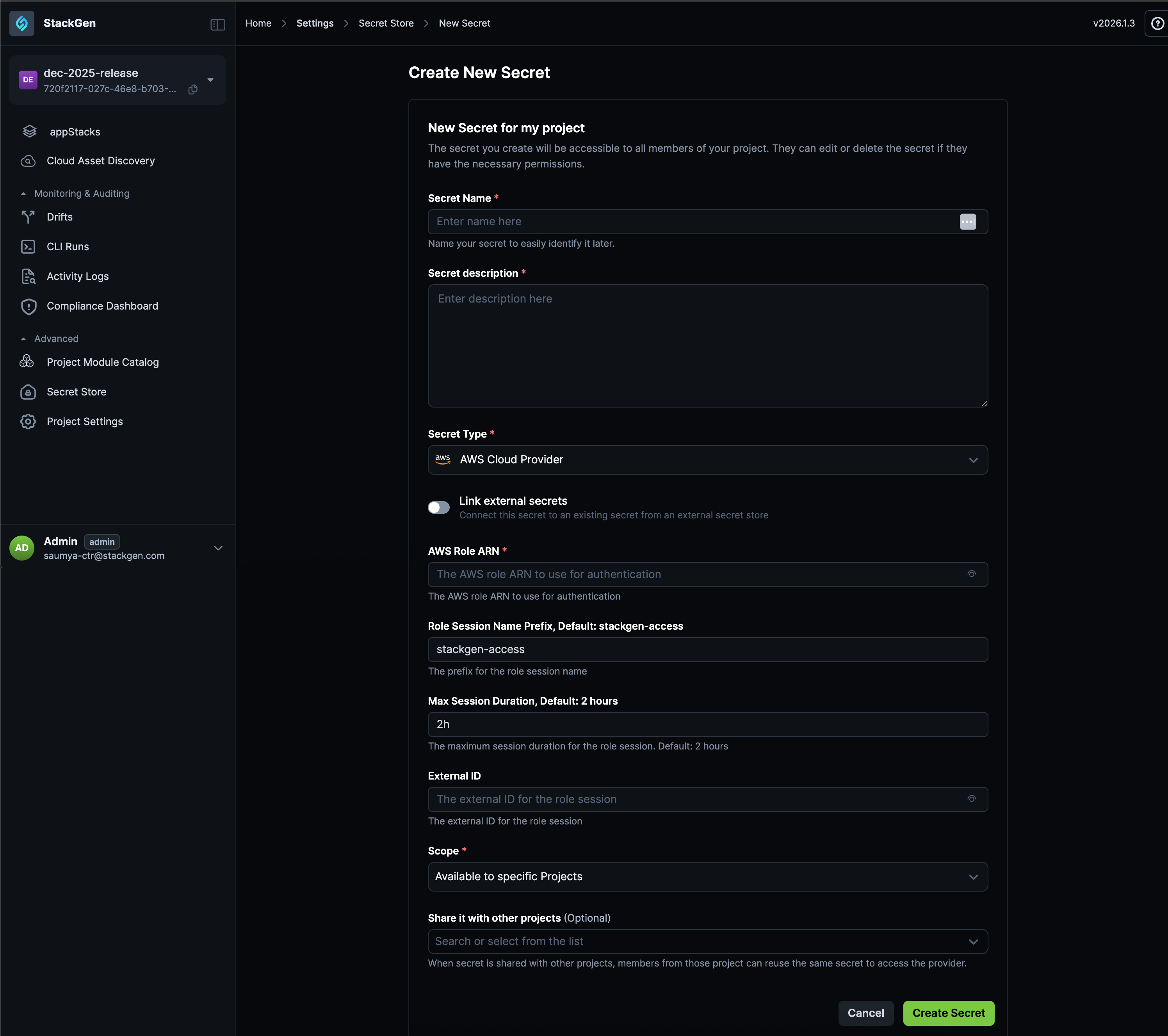Collapse the Monitoring & Auditing section
The width and height of the screenshot is (1168, 1036).
(x=23, y=194)
